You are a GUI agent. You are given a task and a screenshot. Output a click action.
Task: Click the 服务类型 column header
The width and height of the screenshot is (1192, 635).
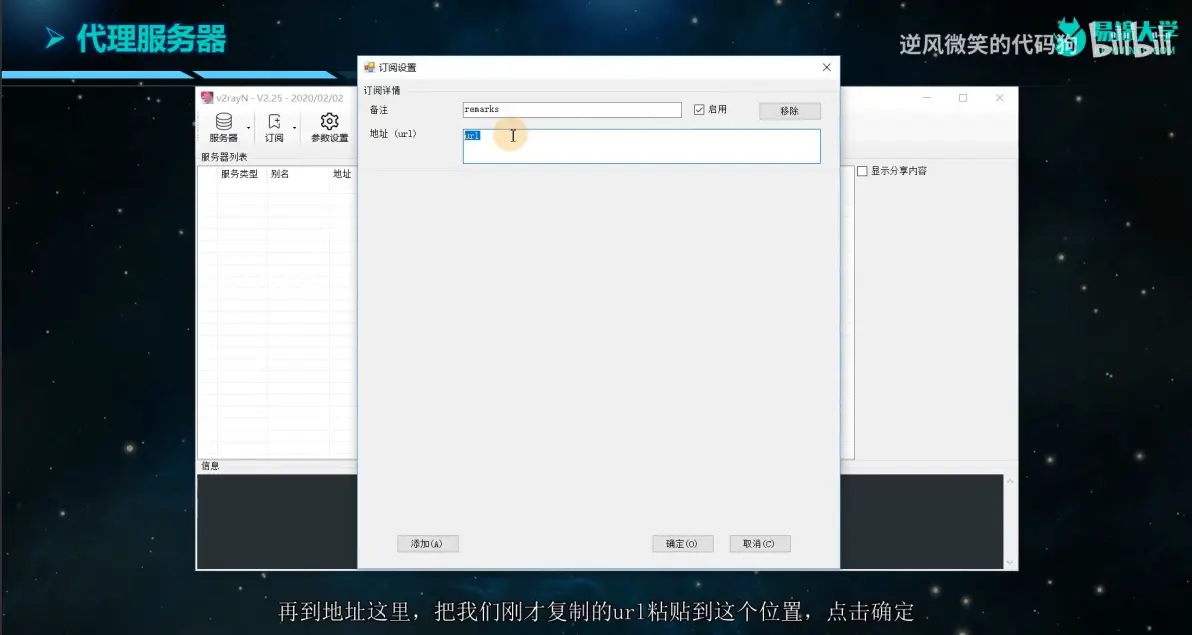(239, 174)
